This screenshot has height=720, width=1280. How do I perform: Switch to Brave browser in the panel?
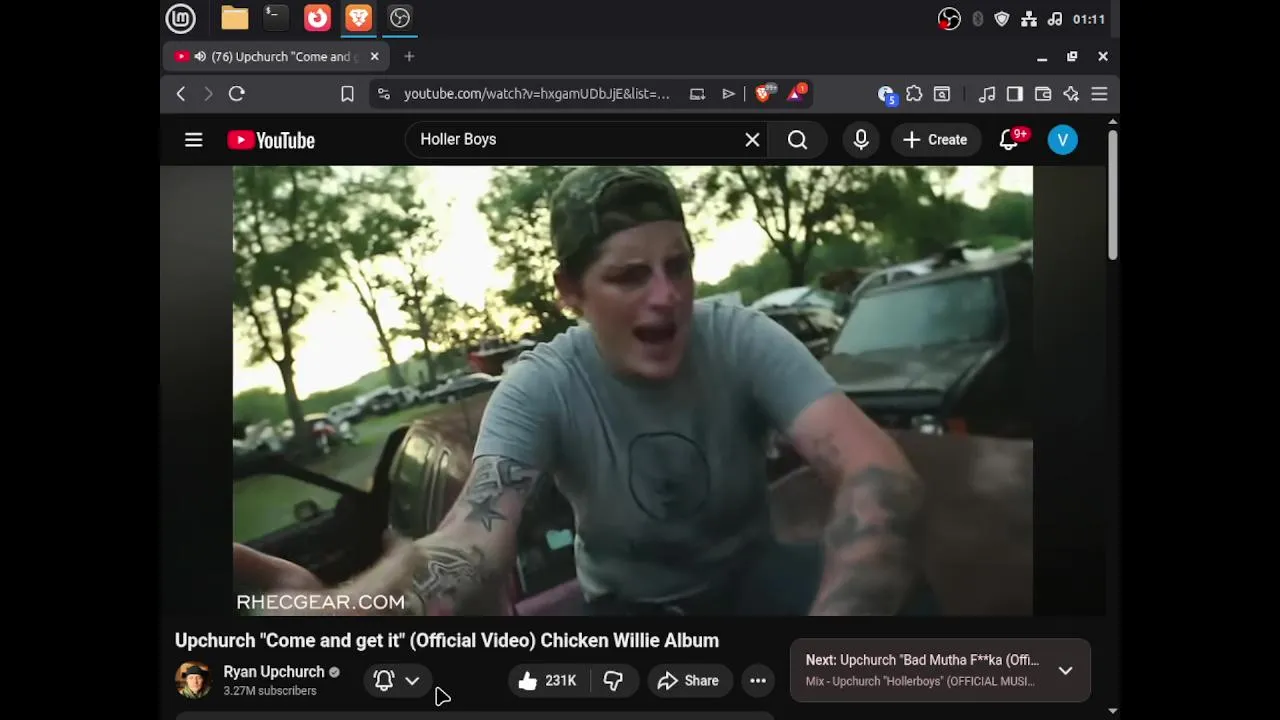point(358,18)
